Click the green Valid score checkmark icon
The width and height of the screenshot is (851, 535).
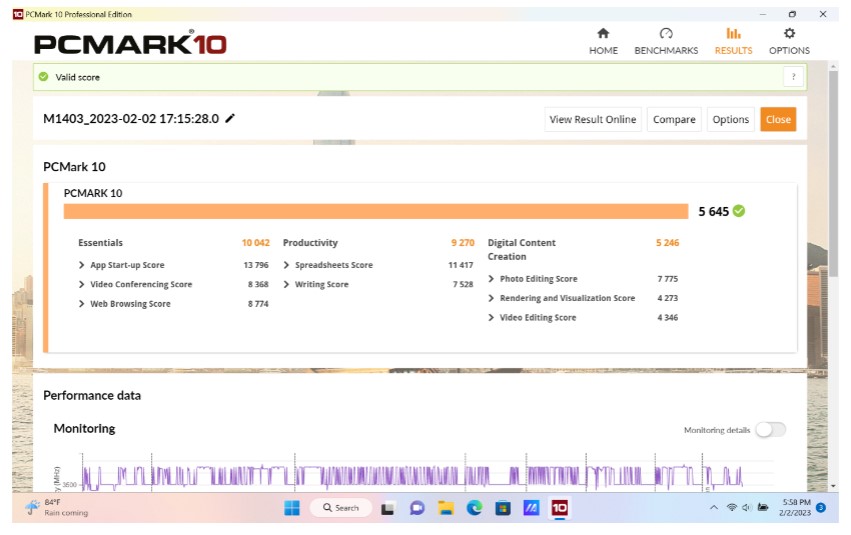point(43,77)
